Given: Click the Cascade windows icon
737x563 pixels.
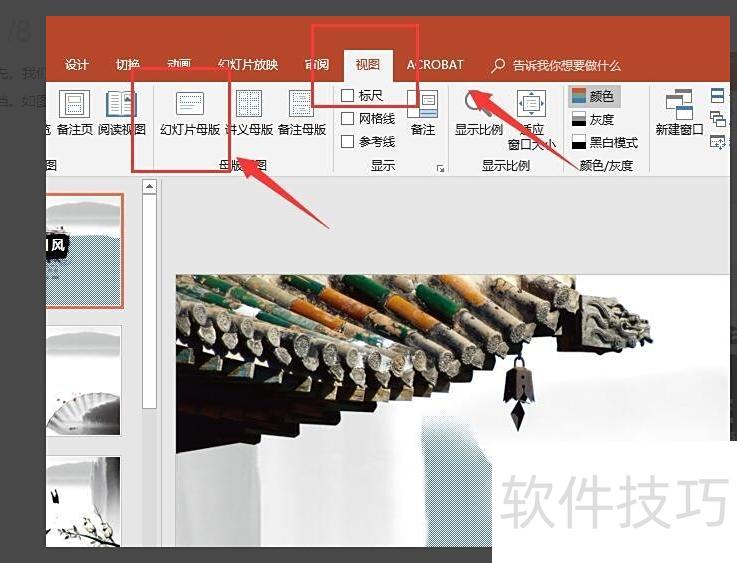Looking at the screenshot, I should pos(718,119).
